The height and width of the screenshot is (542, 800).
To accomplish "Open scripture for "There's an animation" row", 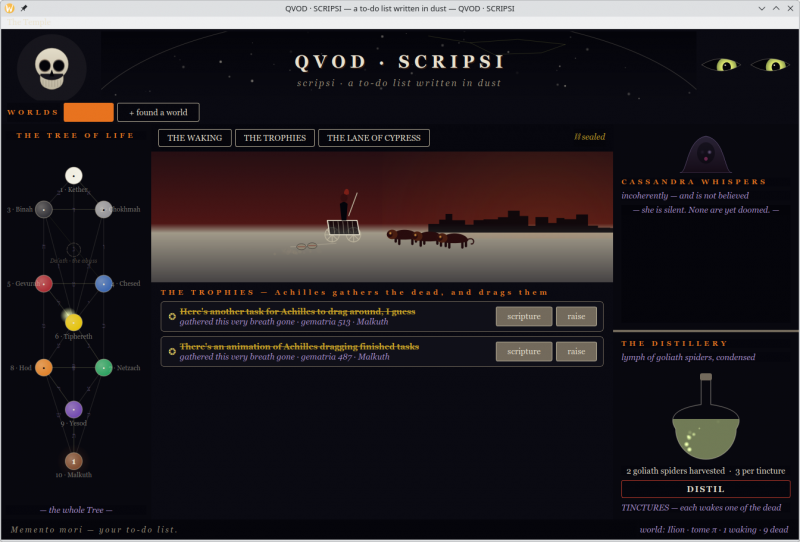I will click(x=524, y=352).
